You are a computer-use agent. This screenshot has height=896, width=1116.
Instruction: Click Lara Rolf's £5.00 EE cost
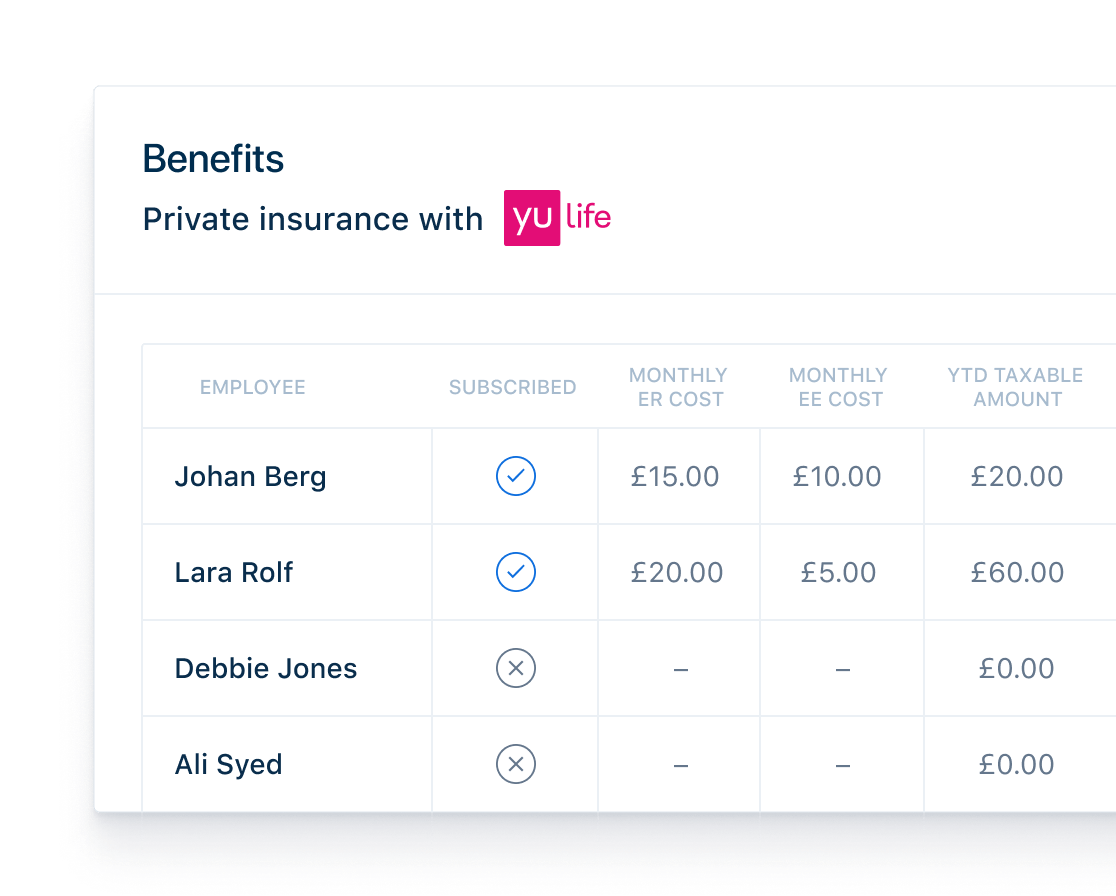coord(838,572)
